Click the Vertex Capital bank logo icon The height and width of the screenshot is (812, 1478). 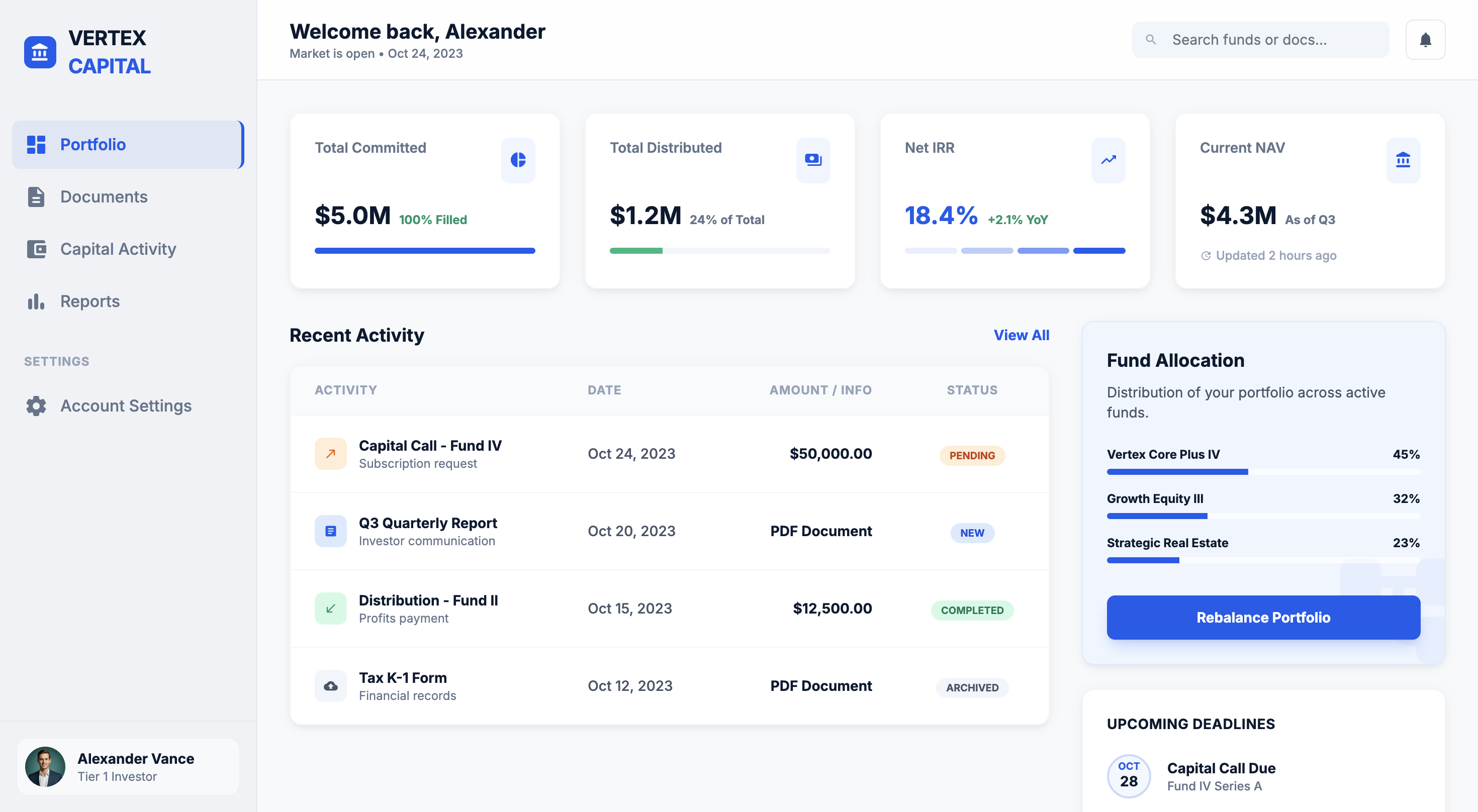40,52
